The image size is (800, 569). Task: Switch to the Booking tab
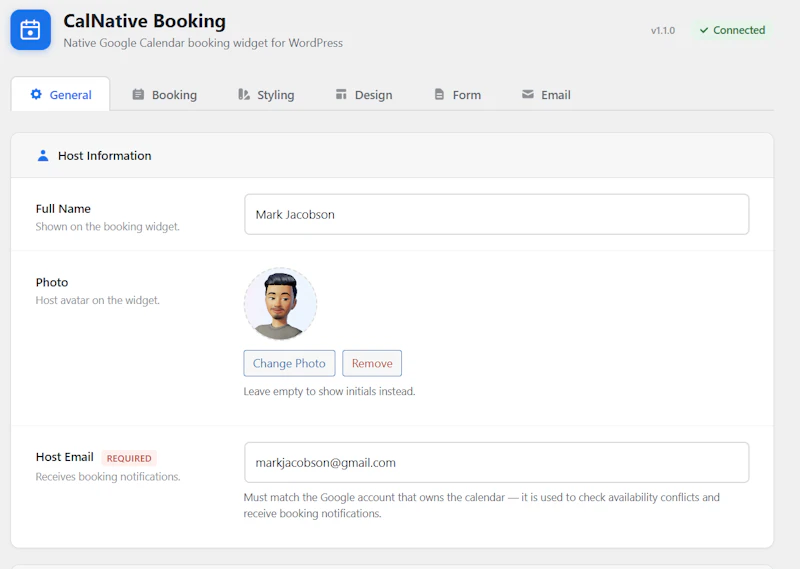pyautogui.click(x=165, y=95)
